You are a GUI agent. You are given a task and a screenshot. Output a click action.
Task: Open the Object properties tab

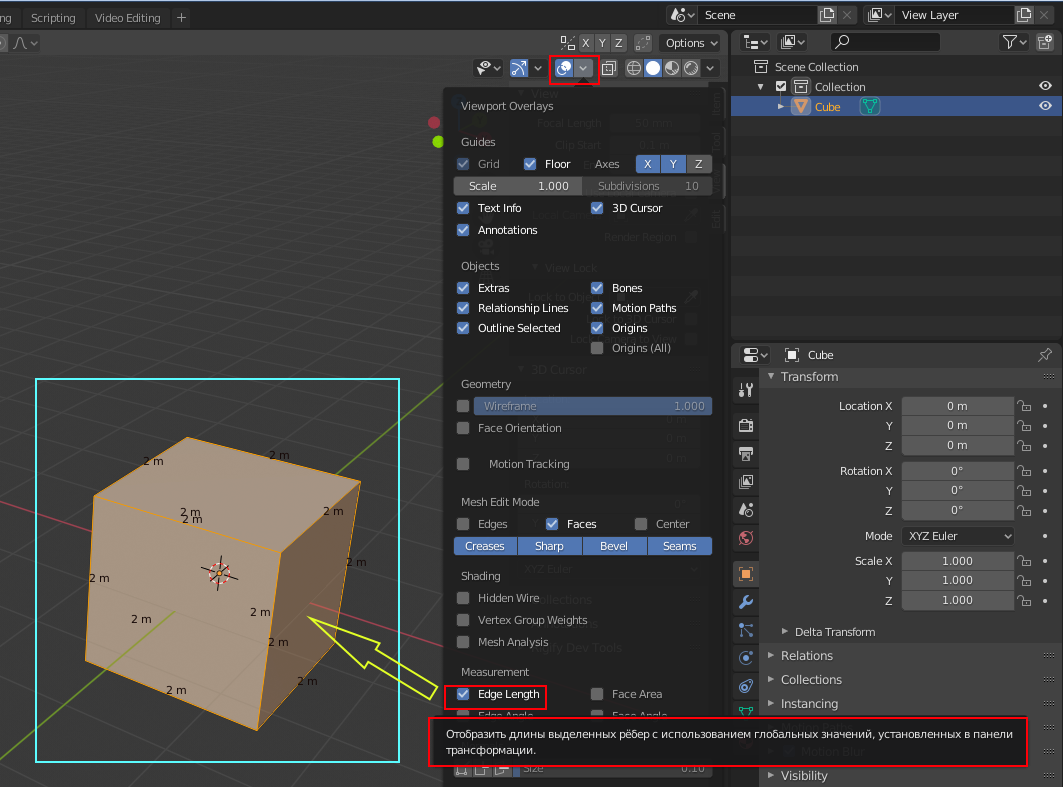click(746, 574)
